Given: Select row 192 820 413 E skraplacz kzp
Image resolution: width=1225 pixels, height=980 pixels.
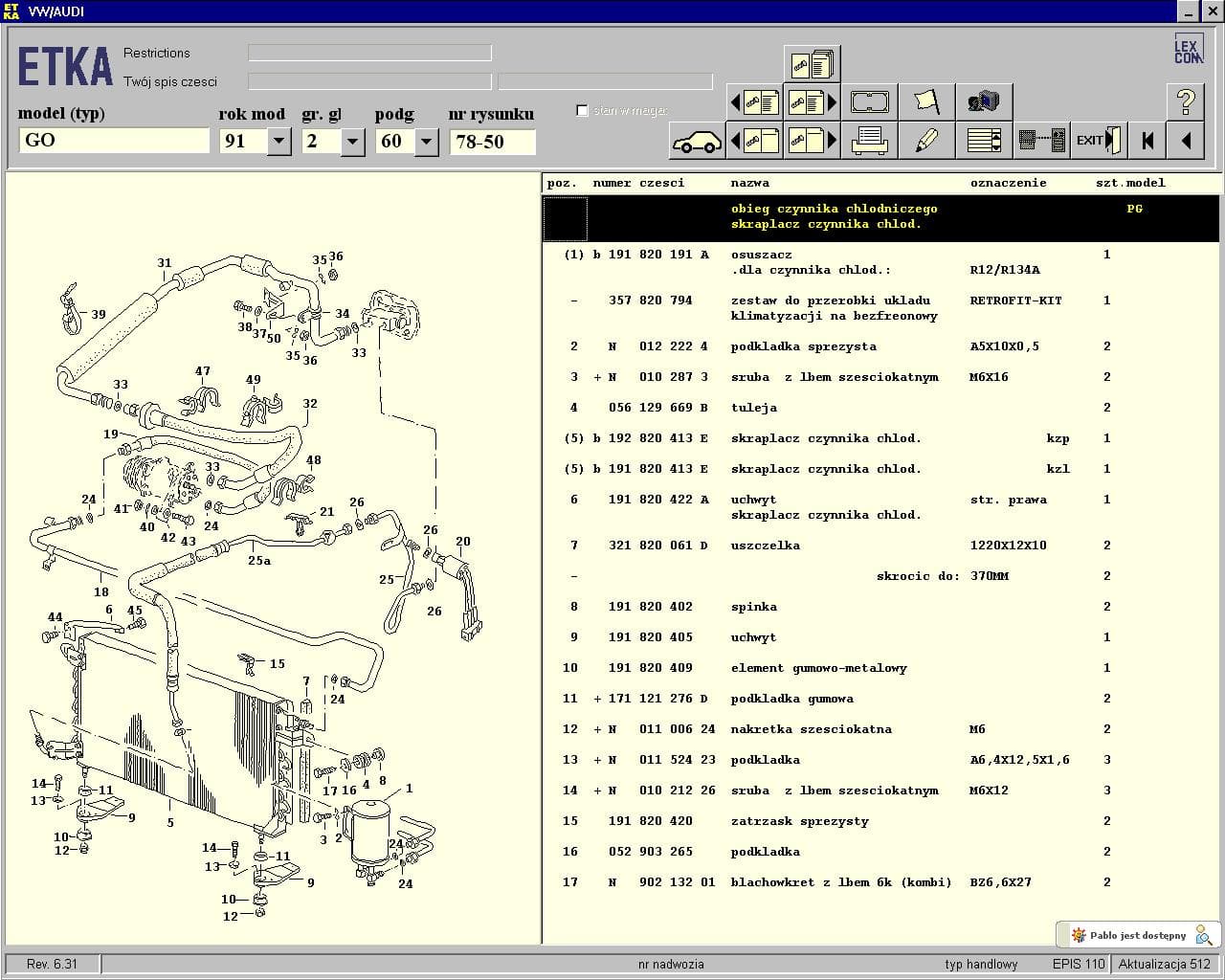Looking at the screenshot, I should click(x=880, y=438).
